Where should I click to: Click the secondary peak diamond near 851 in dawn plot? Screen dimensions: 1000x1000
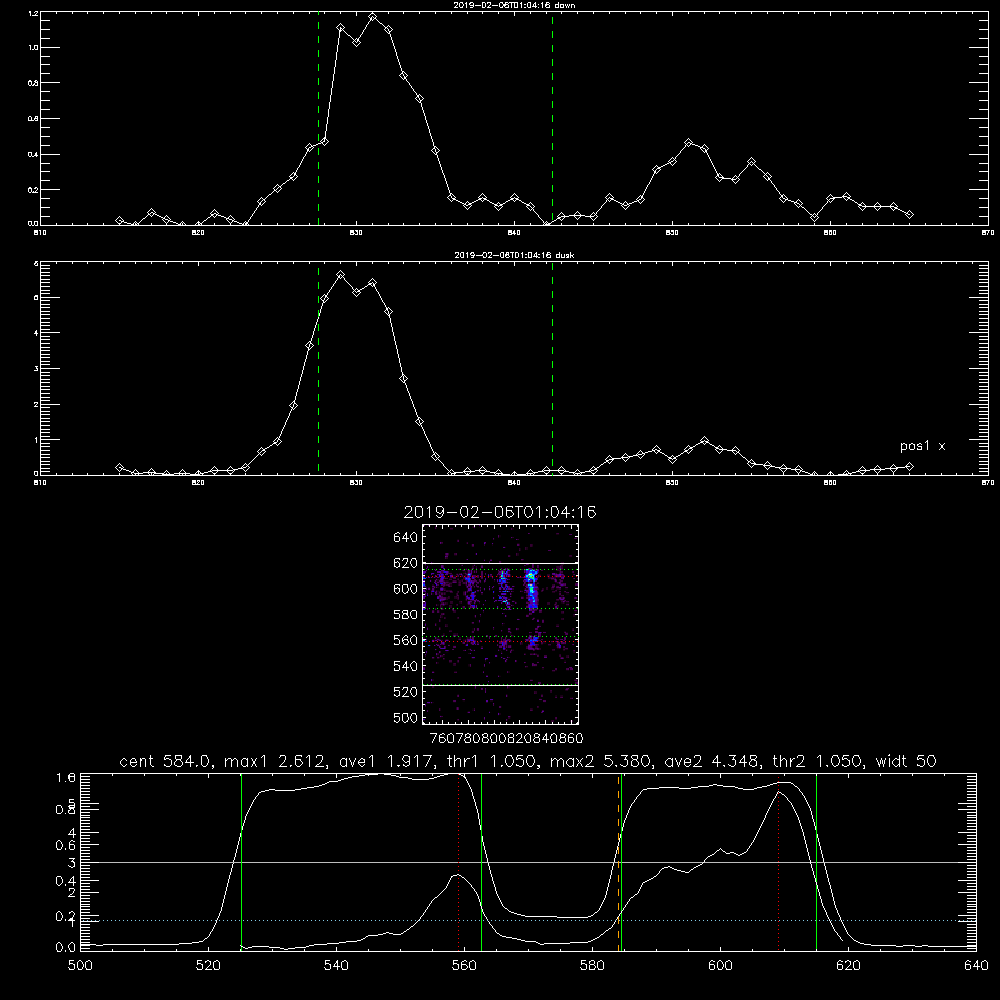pos(688,143)
